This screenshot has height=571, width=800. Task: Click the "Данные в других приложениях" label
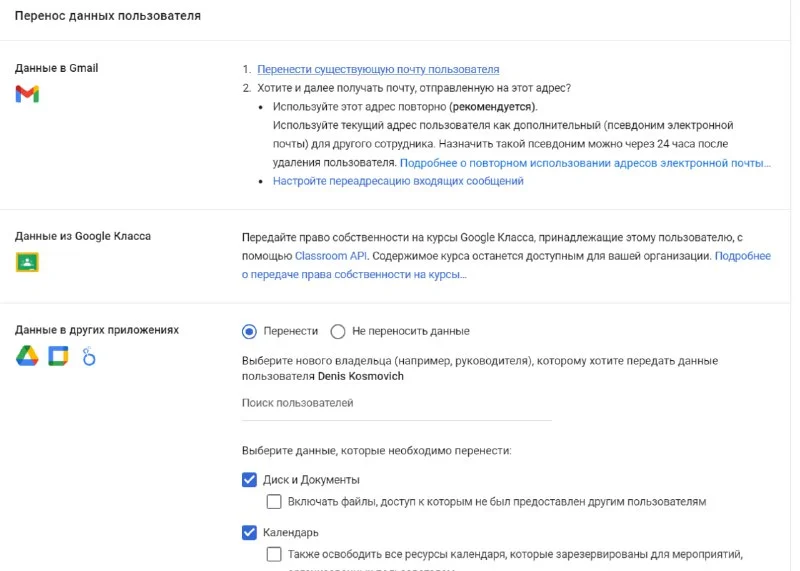97,330
